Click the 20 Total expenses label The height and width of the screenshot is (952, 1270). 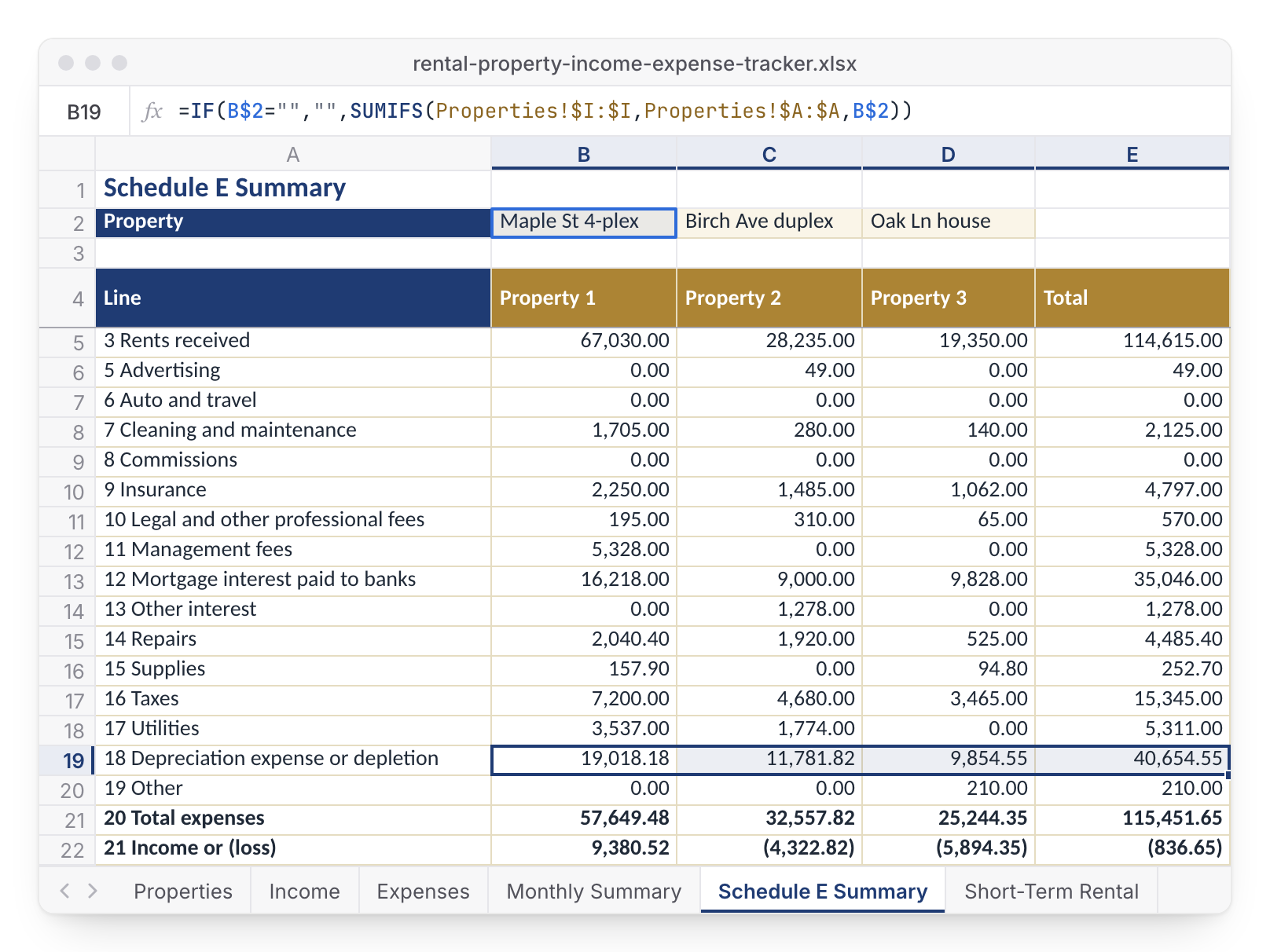pyautogui.click(x=184, y=818)
